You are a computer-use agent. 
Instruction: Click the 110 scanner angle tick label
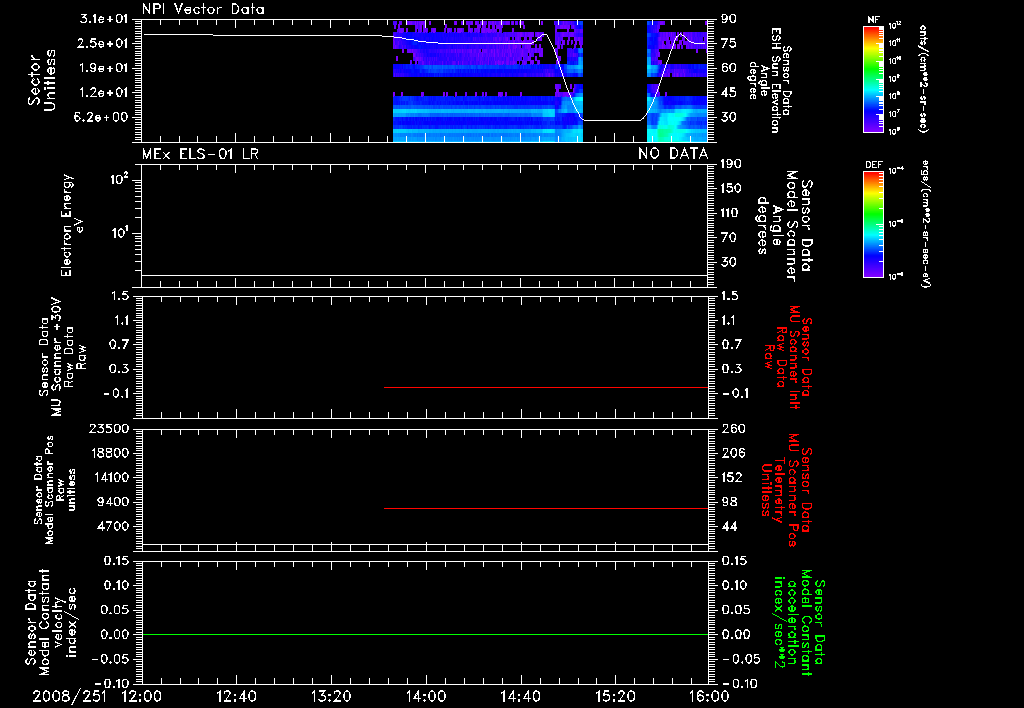click(x=731, y=213)
